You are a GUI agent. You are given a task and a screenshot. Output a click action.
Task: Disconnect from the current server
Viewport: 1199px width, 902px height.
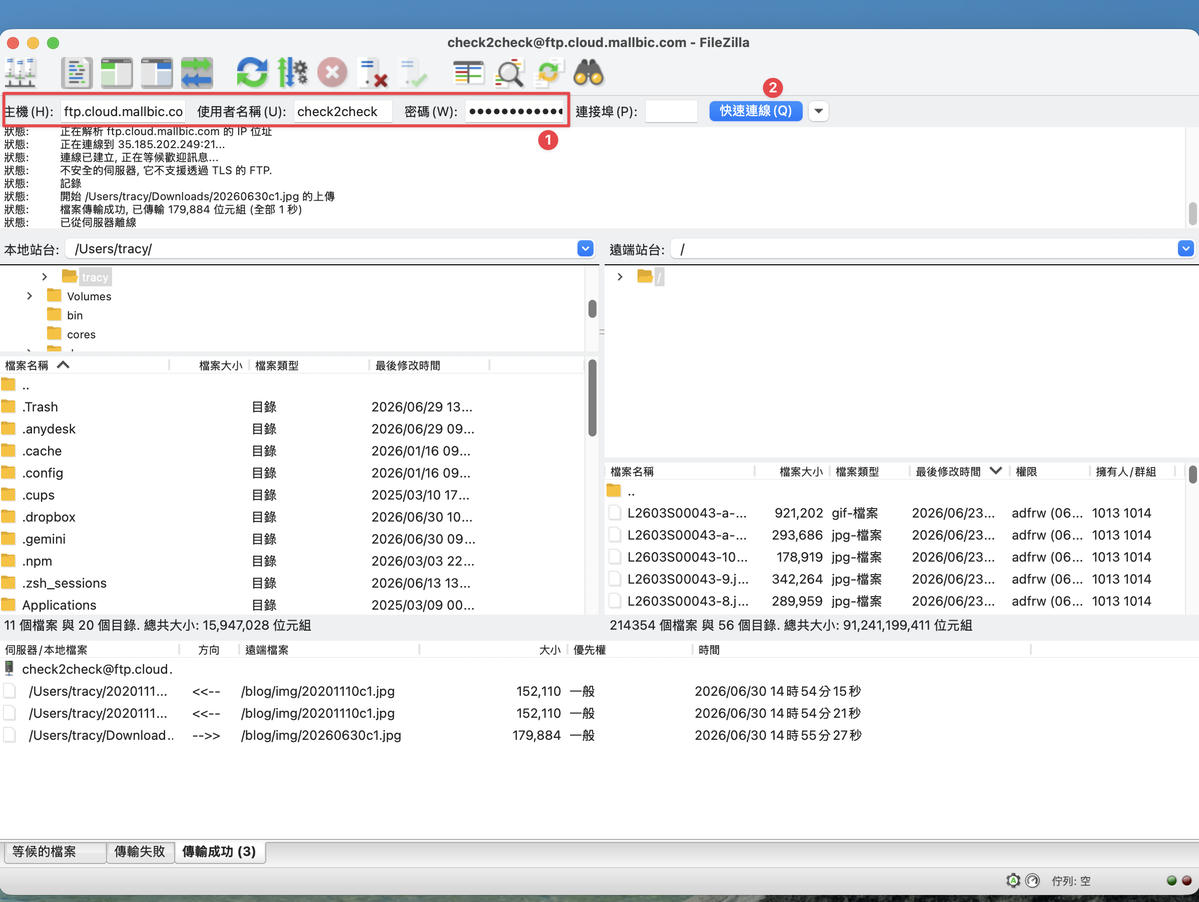373,73
